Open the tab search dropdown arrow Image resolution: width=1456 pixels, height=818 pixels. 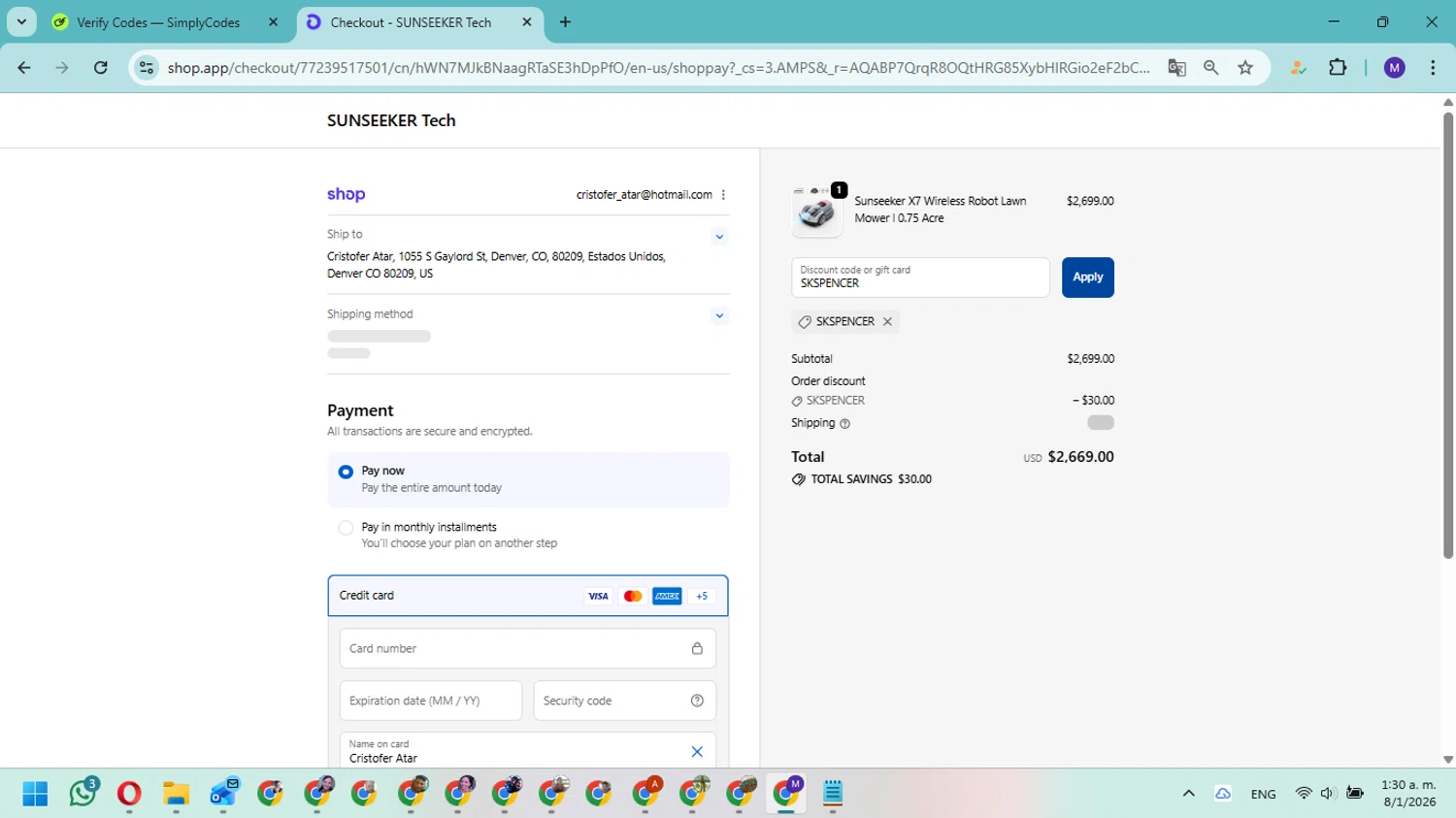21,21
